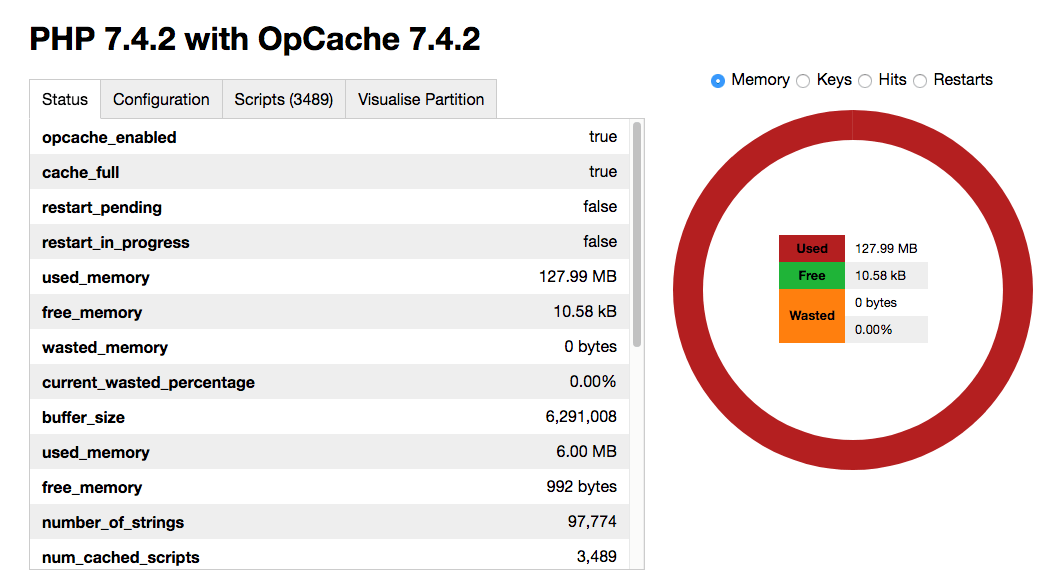Image resolution: width=1062 pixels, height=582 pixels.
Task: Click the PHP 7.4.2 OpCache heading
Action: coord(255,40)
